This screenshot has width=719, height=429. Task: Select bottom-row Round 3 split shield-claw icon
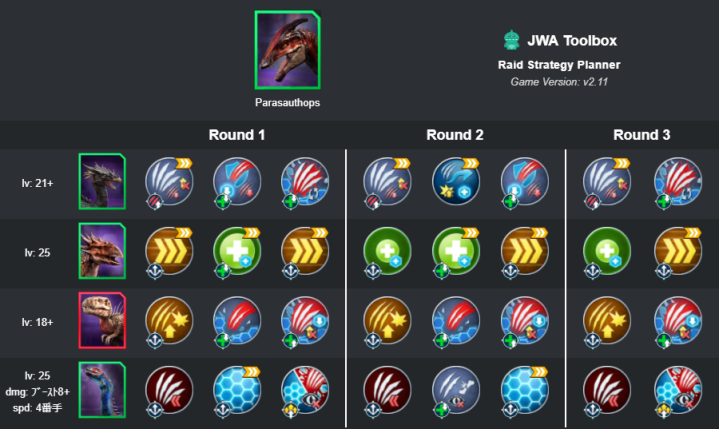pos(678,391)
